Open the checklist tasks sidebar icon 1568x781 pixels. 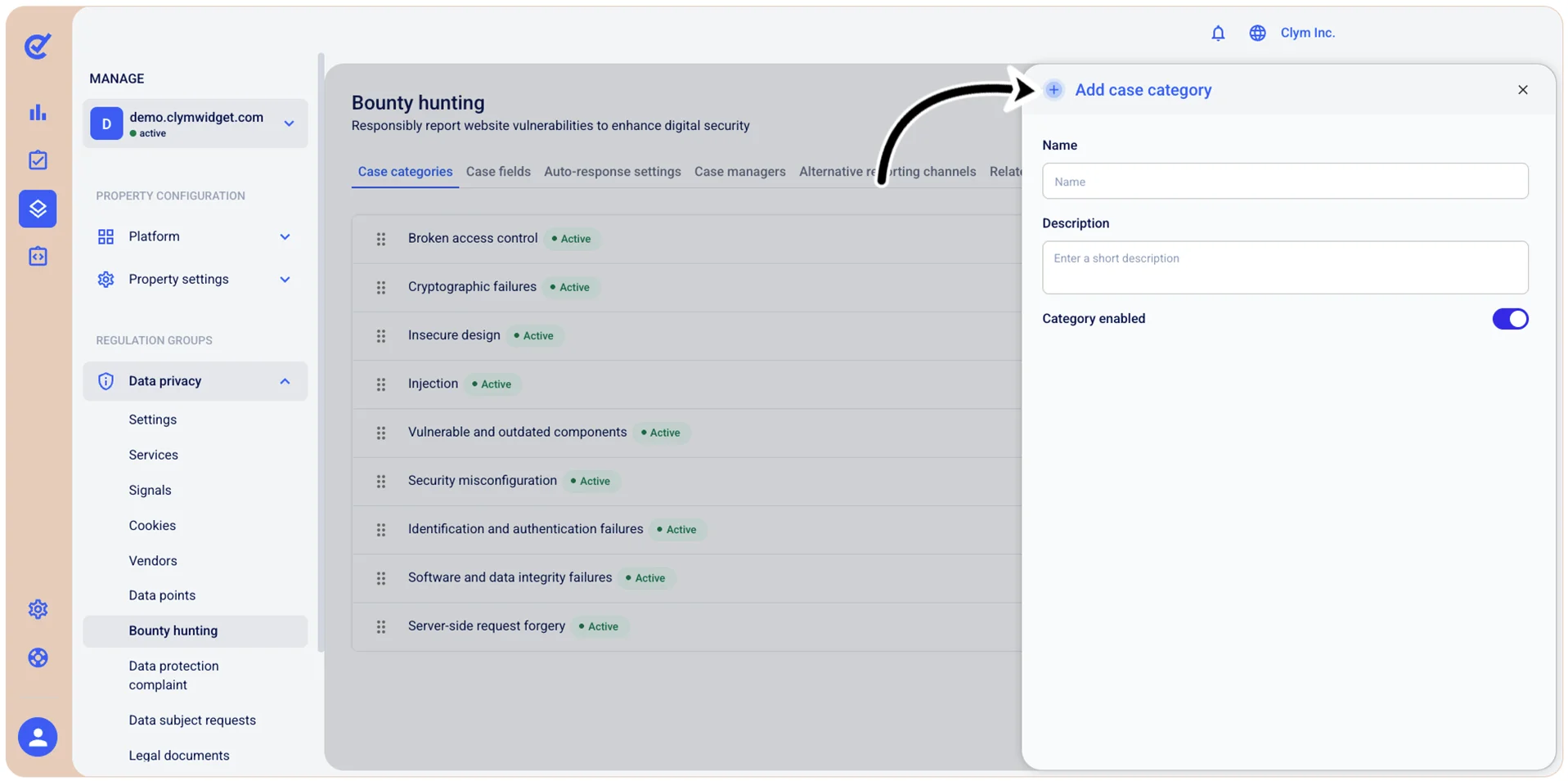[38, 160]
